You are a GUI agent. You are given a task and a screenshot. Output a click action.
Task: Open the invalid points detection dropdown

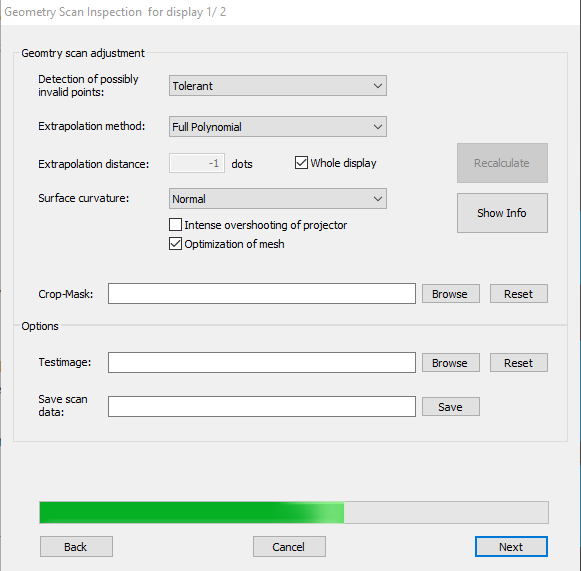click(278, 86)
